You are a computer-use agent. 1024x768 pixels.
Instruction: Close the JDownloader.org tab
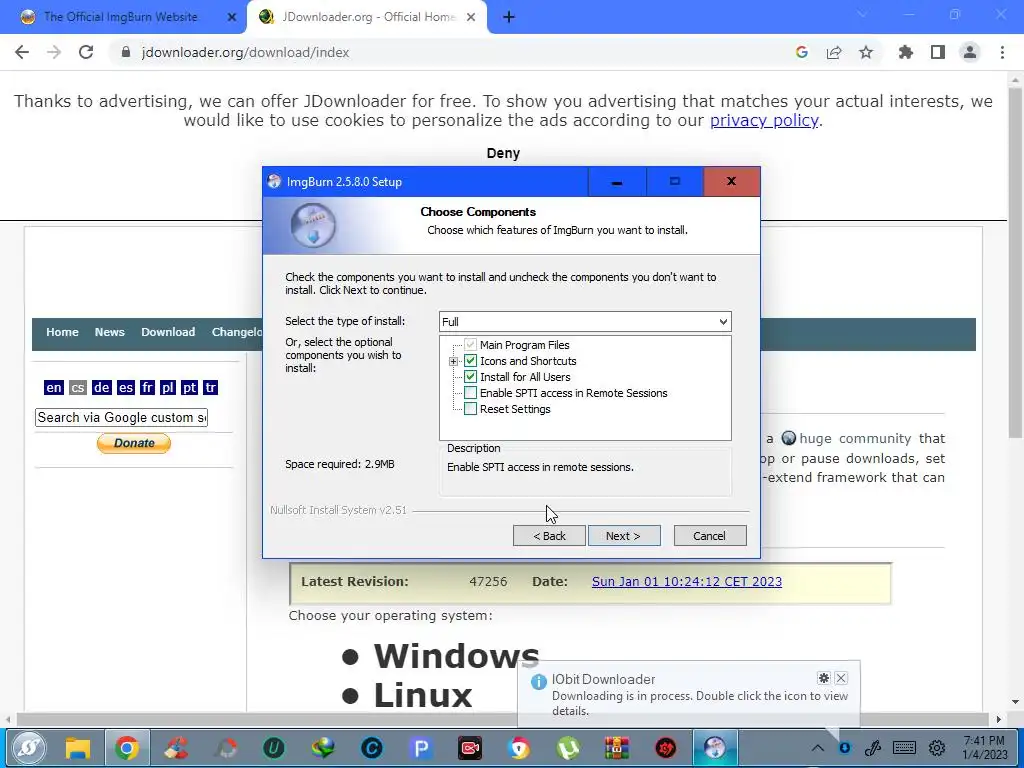pyautogui.click(x=471, y=17)
